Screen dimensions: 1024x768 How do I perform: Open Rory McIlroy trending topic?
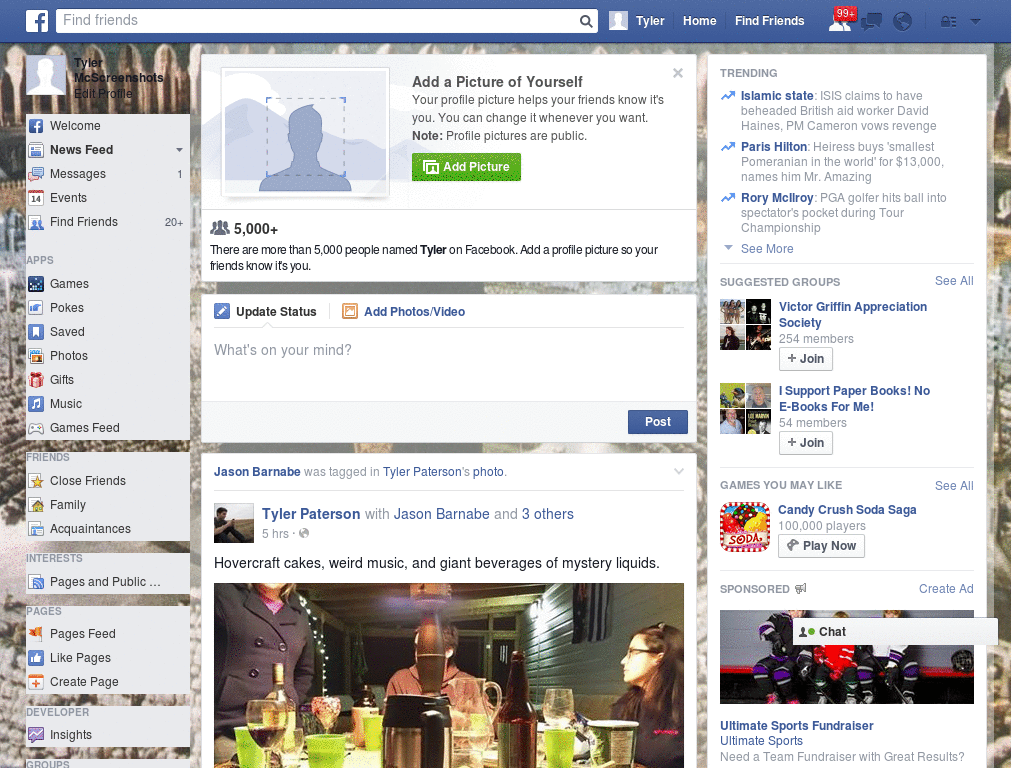(x=777, y=198)
